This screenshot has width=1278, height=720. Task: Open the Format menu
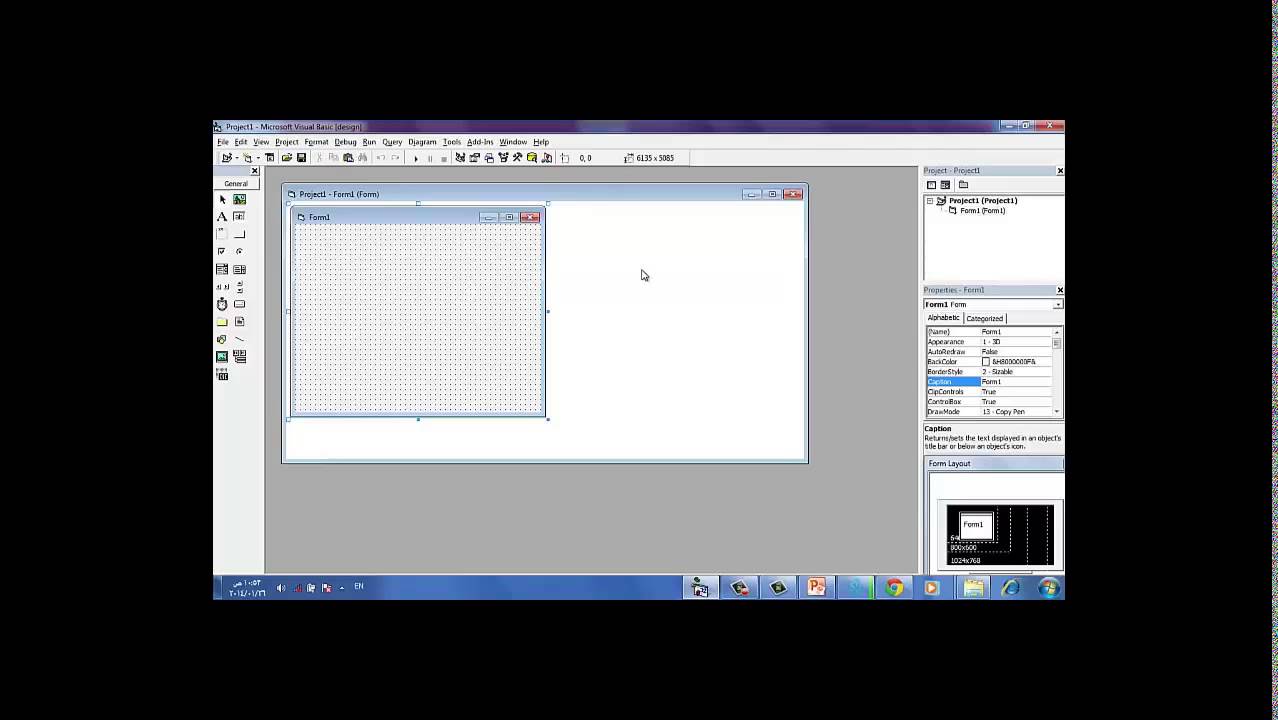317,142
